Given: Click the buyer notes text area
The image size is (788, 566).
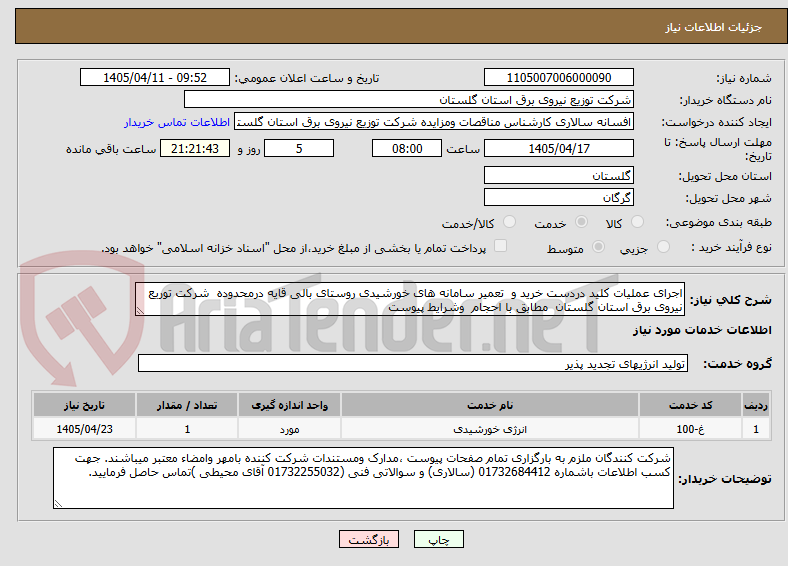Looking at the screenshot, I should tap(363, 478).
